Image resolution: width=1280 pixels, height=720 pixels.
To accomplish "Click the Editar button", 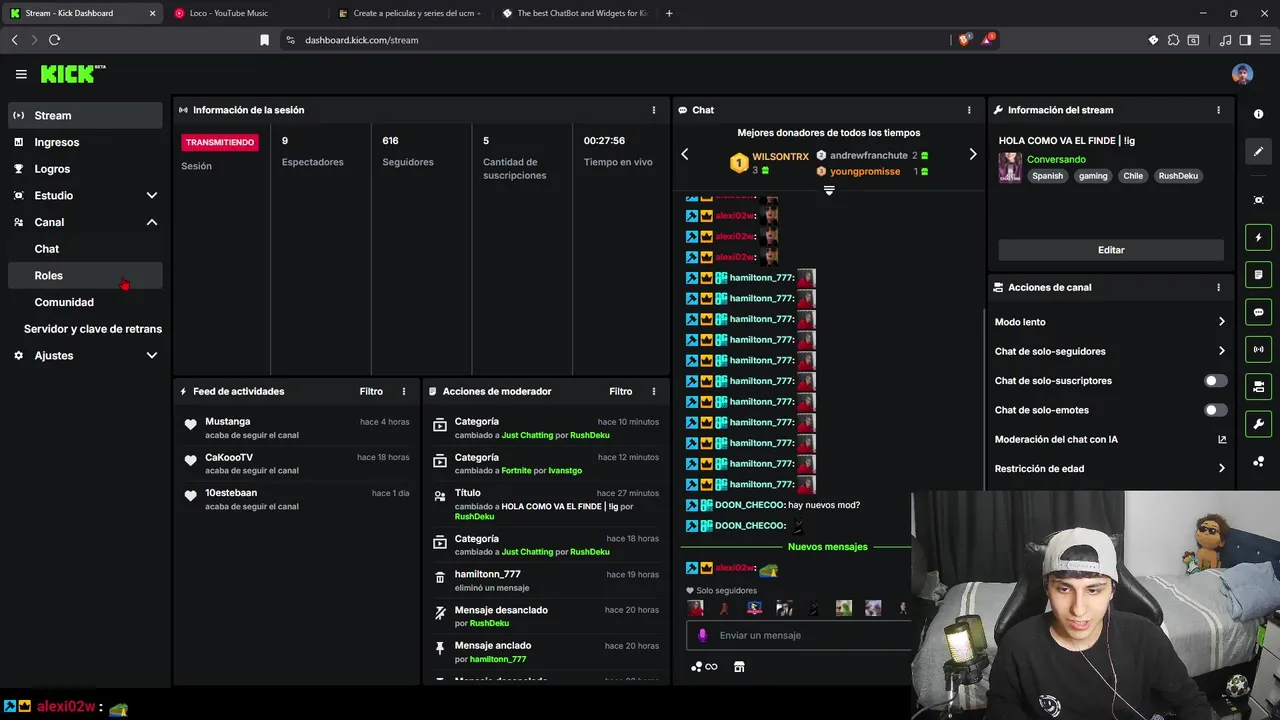I will [1110, 250].
